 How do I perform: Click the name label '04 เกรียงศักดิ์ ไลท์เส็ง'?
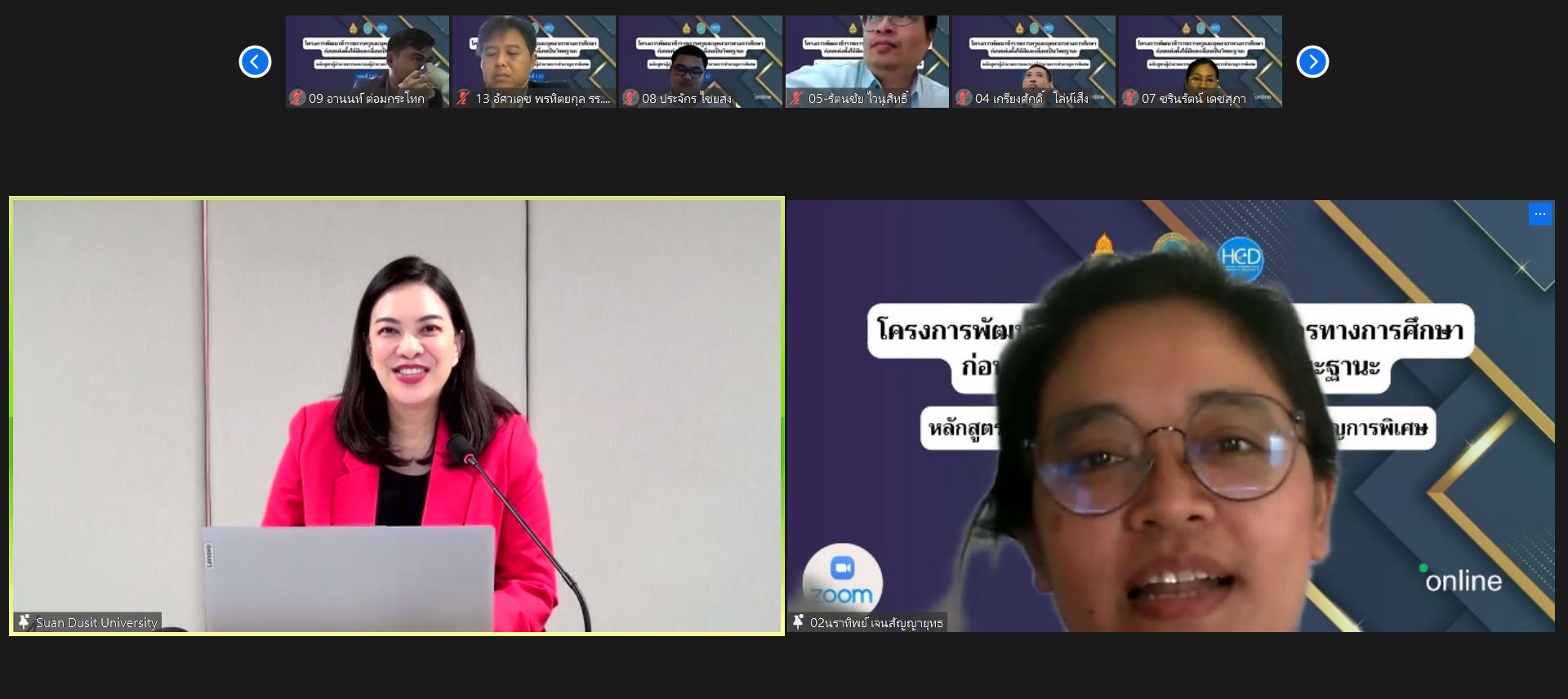[1031, 99]
